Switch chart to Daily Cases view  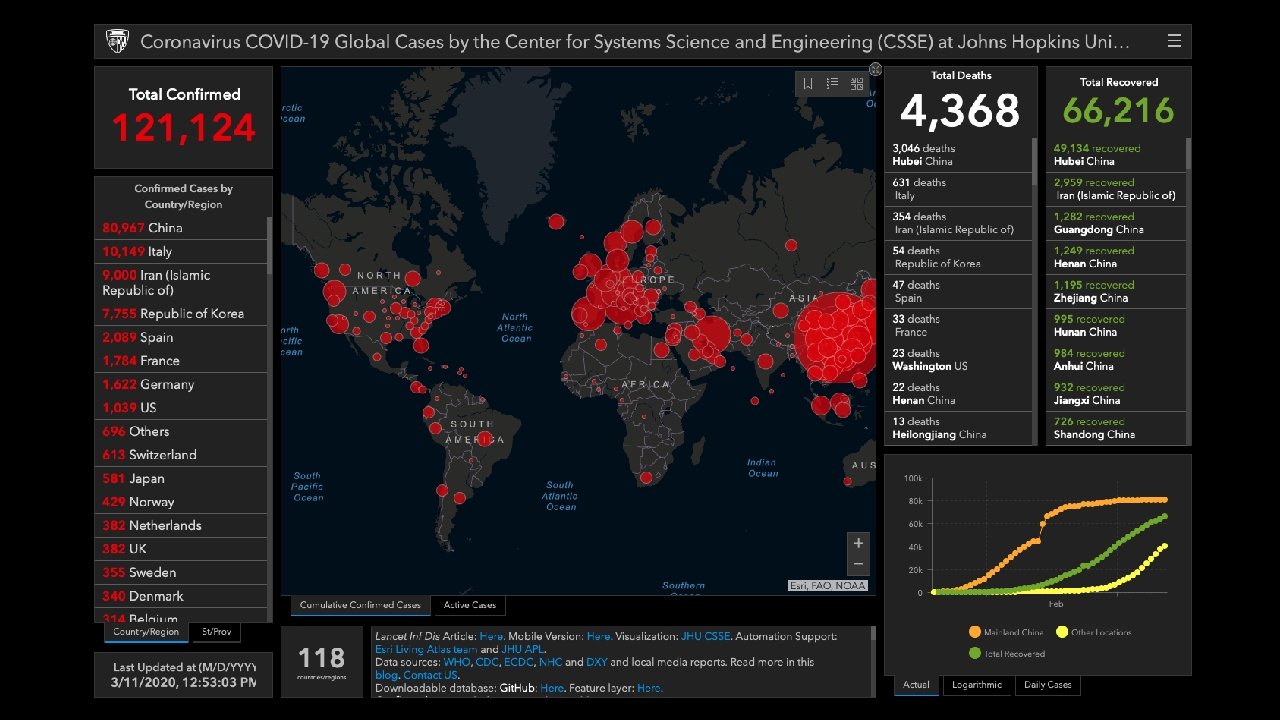(x=1047, y=685)
